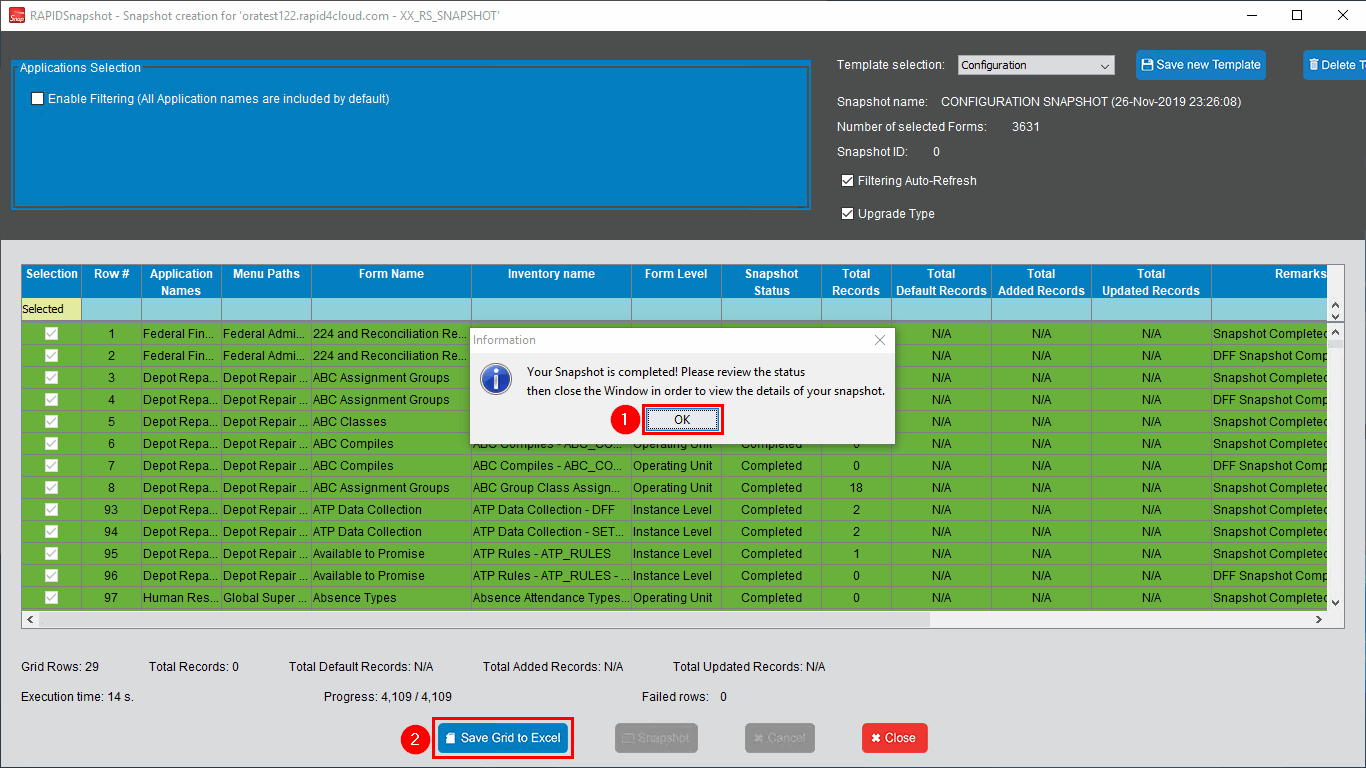Screen dimensions: 1366x768
Task: Sort by Snapshot Status column header
Action: 772,282
